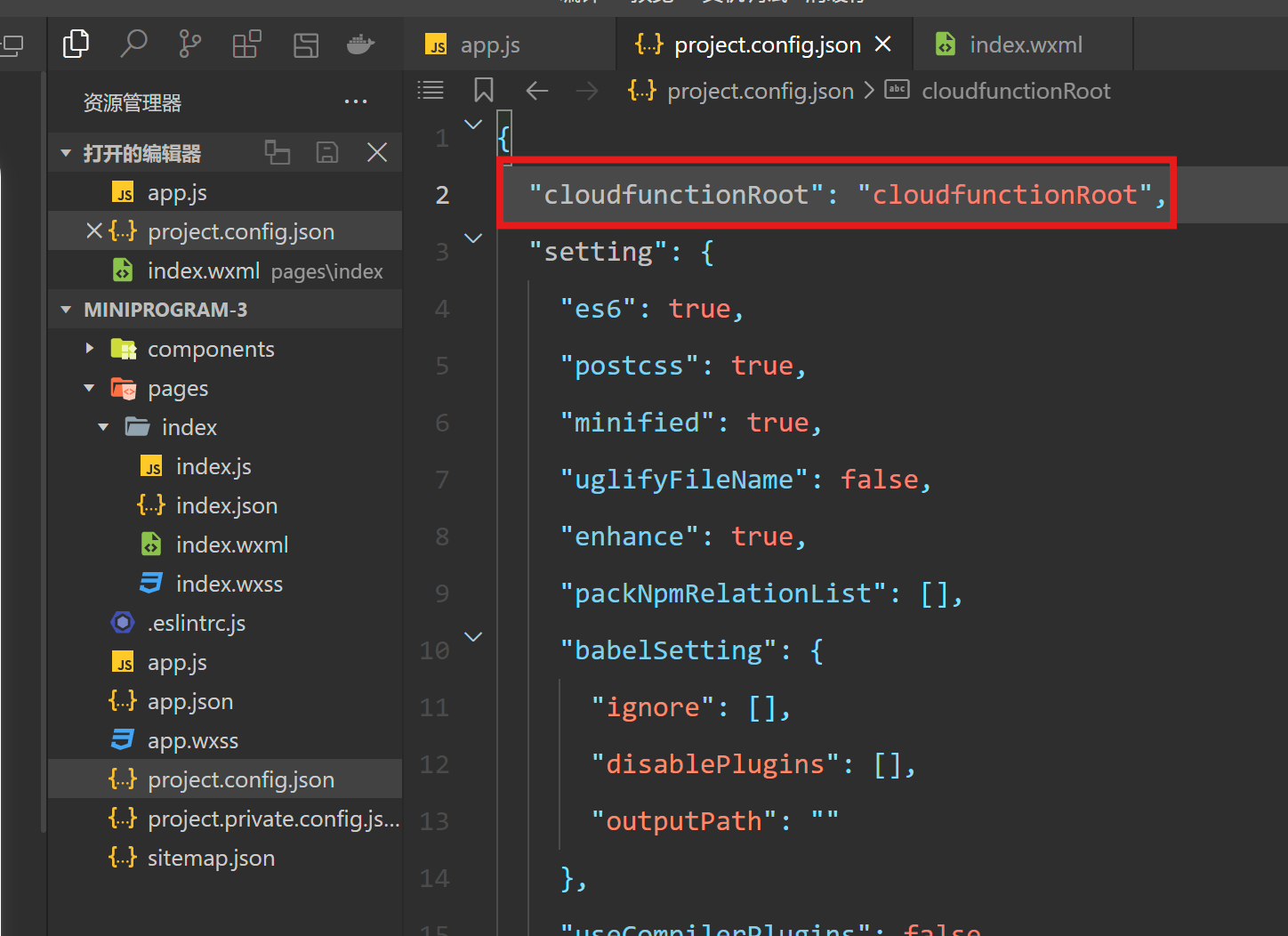Fold the setting block on line 3
The image size is (1288, 936).
tap(473, 238)
